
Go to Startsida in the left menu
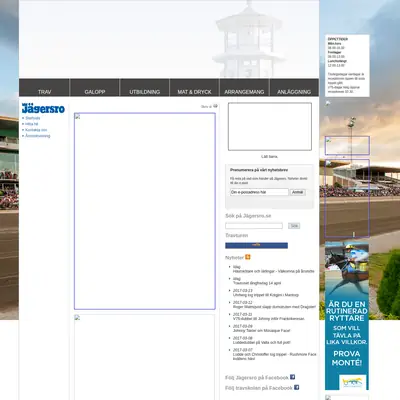point(33,118)
